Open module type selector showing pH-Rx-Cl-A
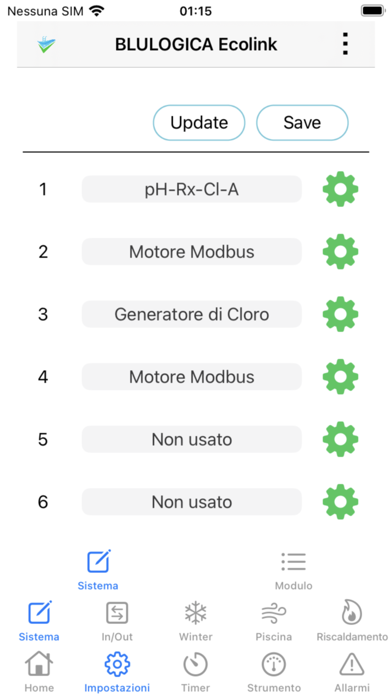The width and height of the screenshot is (392, 696). [x=192, y=189]
